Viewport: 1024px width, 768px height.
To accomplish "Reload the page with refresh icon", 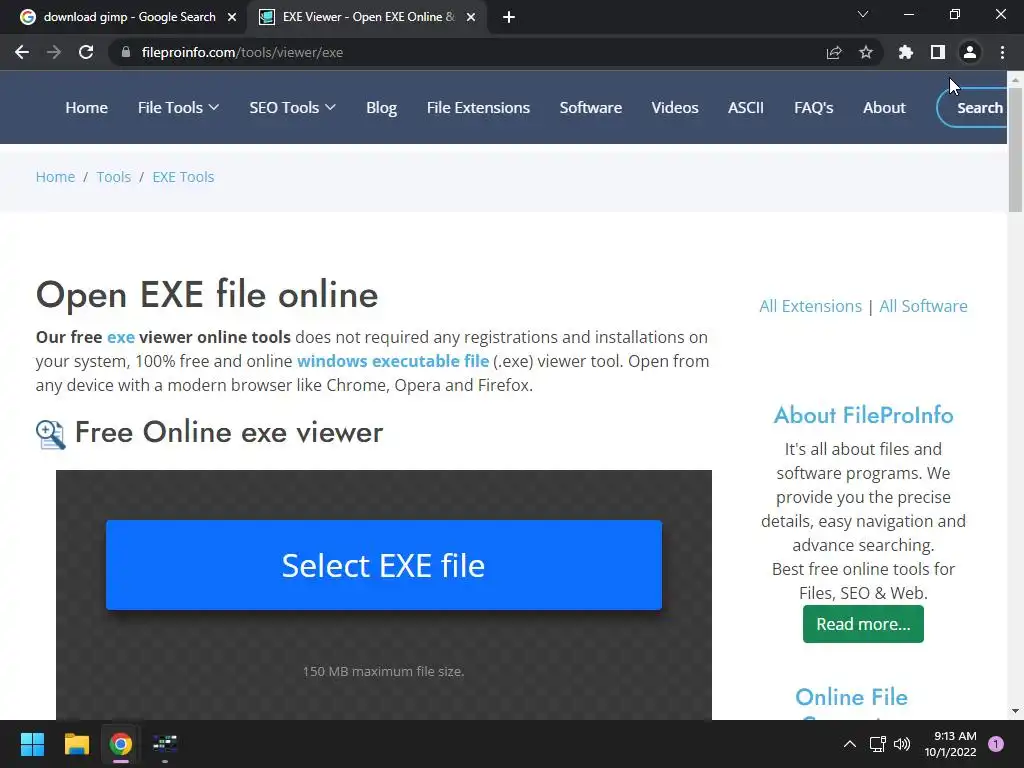I will click(86, 52).
